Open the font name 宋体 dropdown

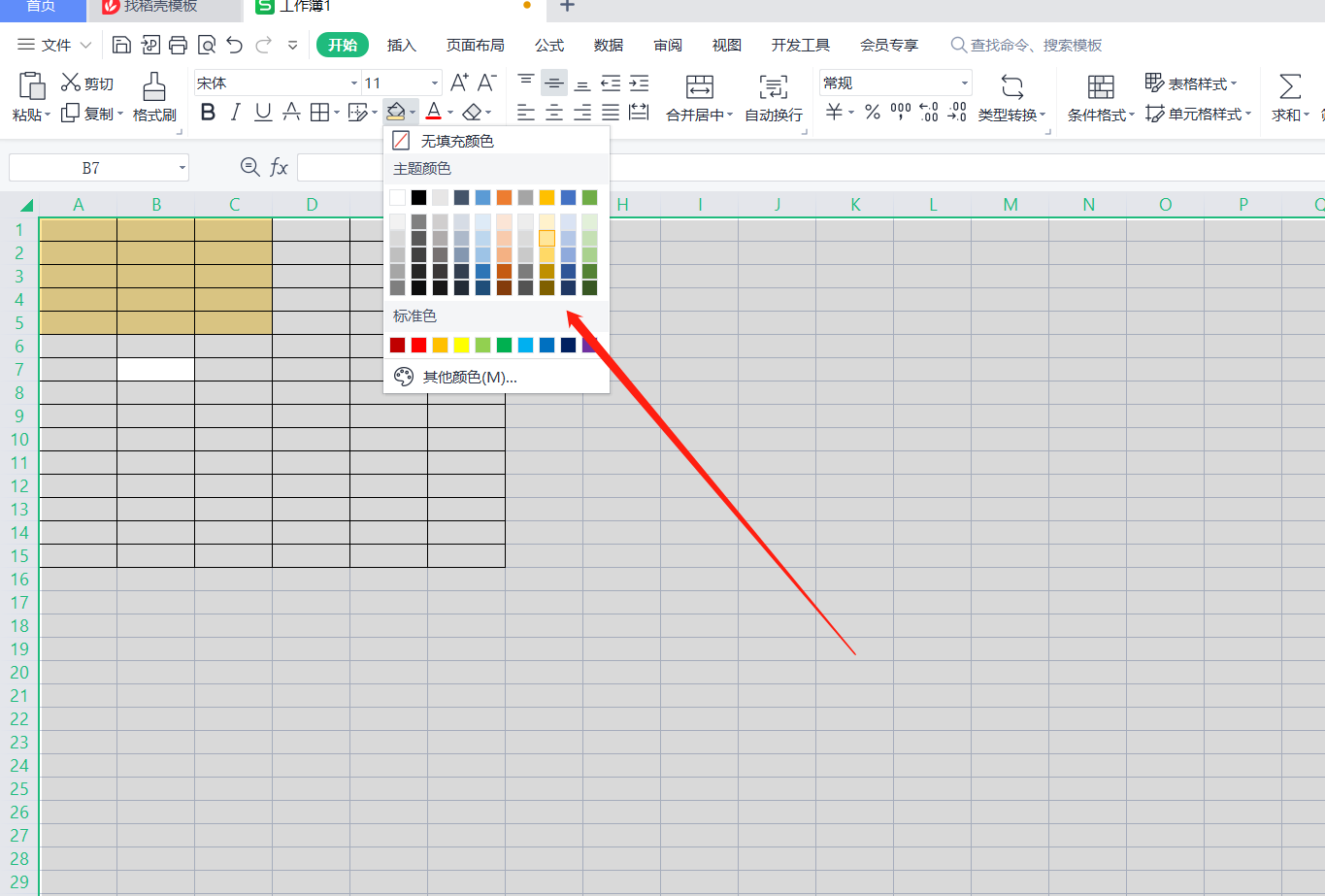pos(354,83)
